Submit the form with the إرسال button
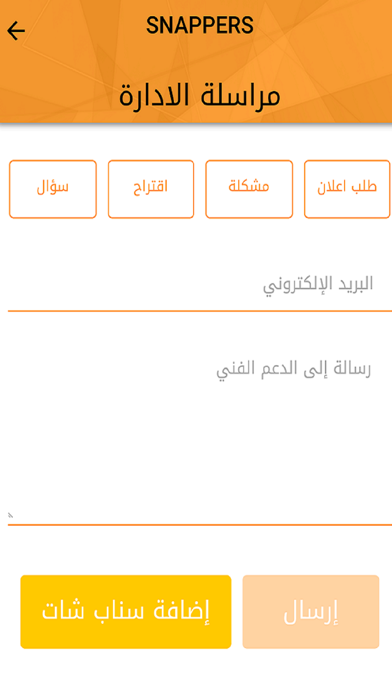This screenshot has height=696, width=392. click(x=311, y=612)
